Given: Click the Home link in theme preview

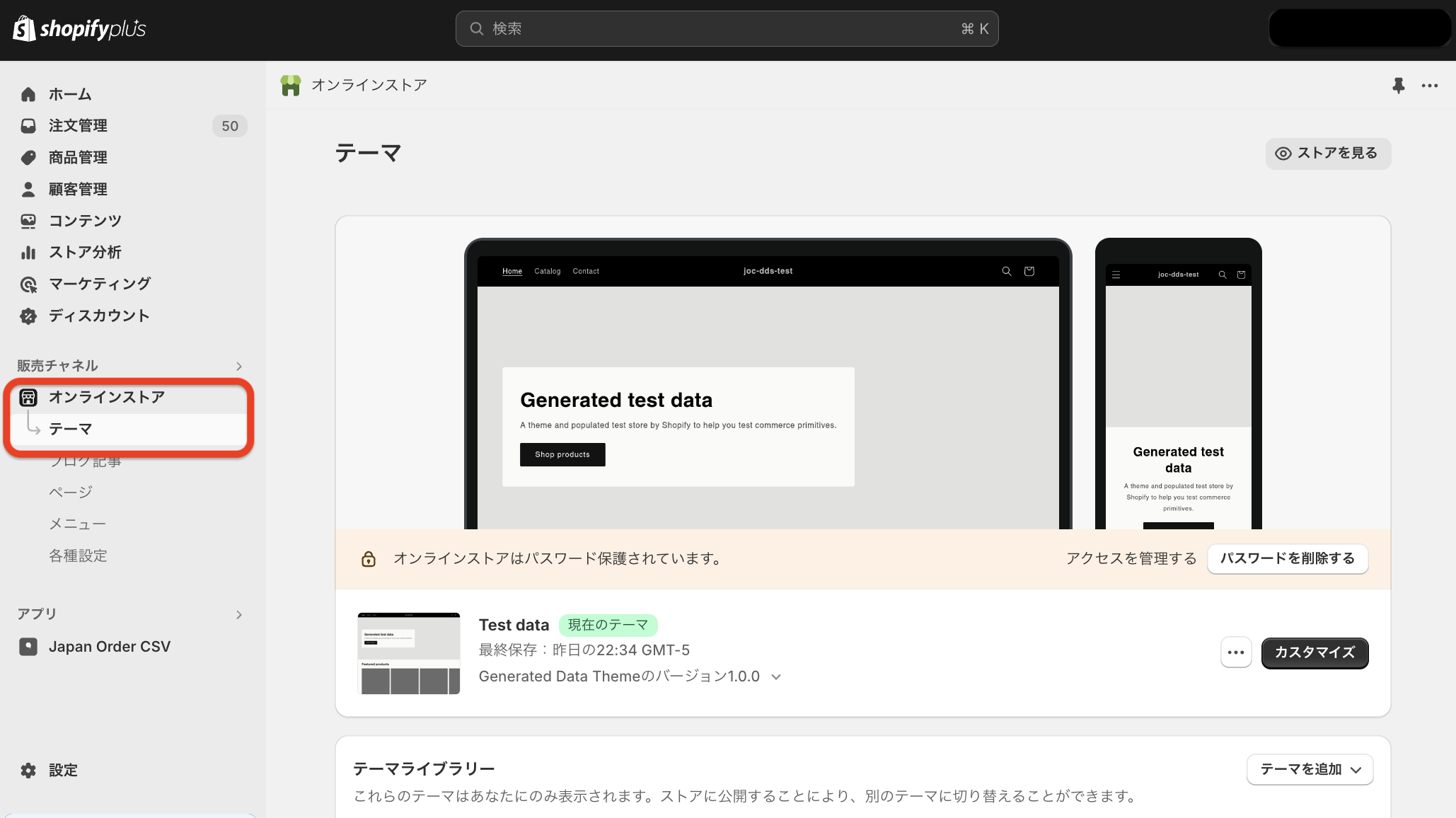Looking at the screenshot, I should click(x=512, y=271).
